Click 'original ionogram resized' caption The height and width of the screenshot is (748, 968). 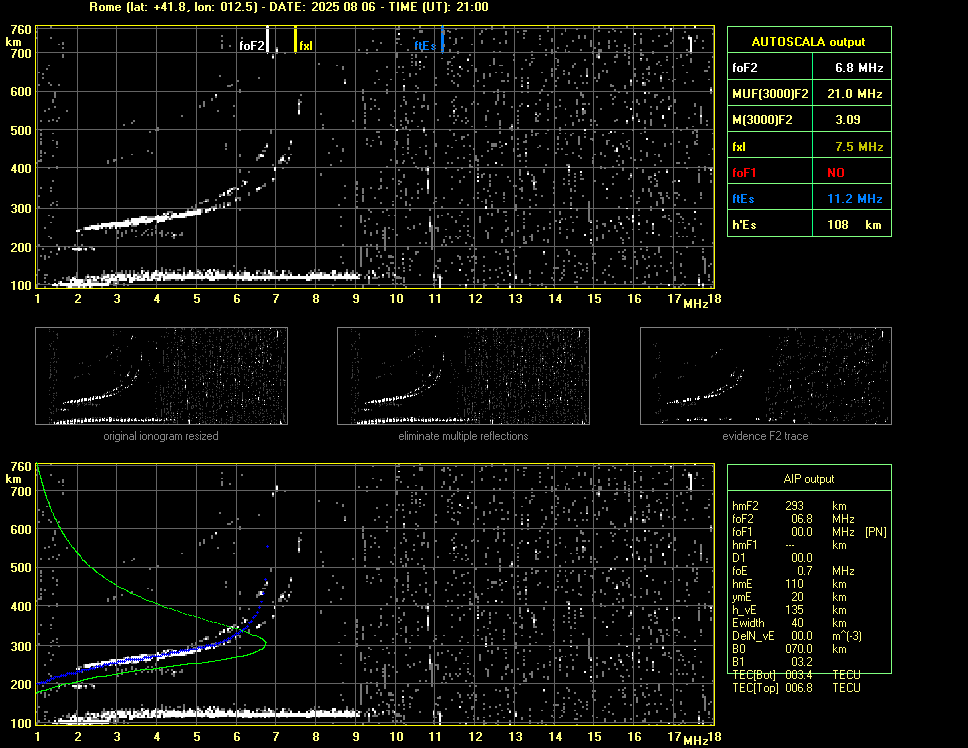coord(161,436)
